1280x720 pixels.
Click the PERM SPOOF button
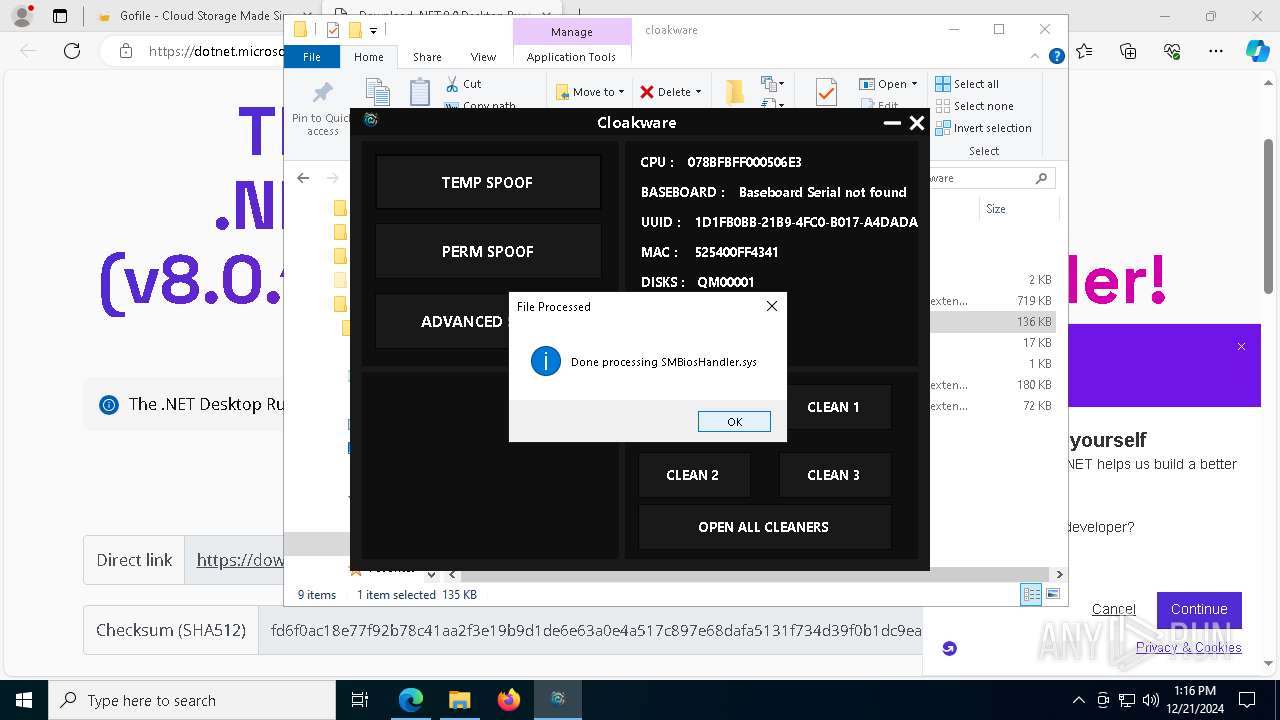[x=487, y=251]
